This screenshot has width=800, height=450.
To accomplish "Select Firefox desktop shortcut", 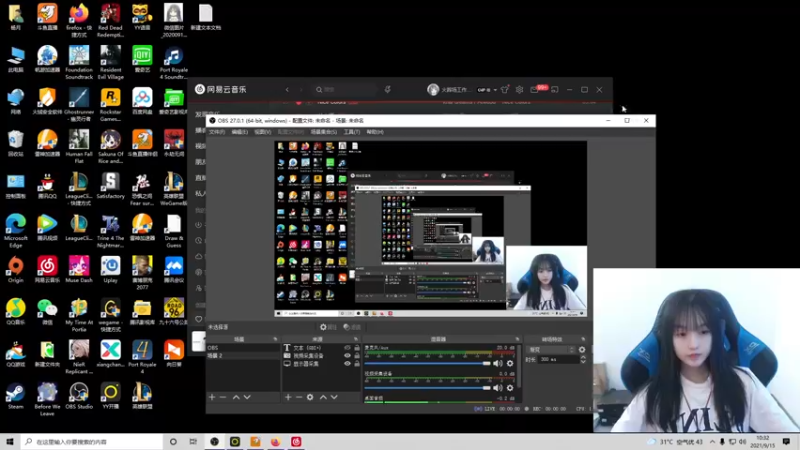I will coord(79,20).
